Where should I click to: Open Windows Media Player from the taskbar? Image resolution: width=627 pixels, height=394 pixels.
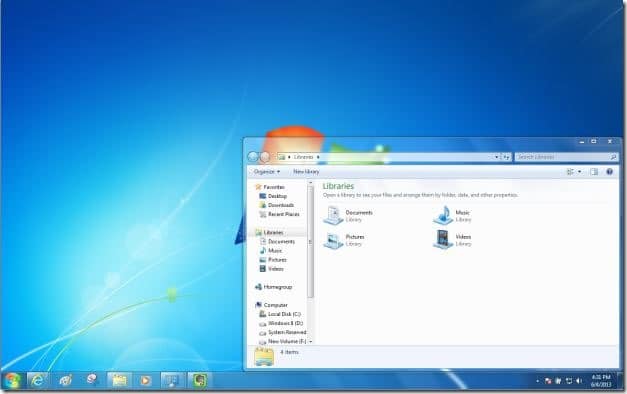(x=146, y=380)
